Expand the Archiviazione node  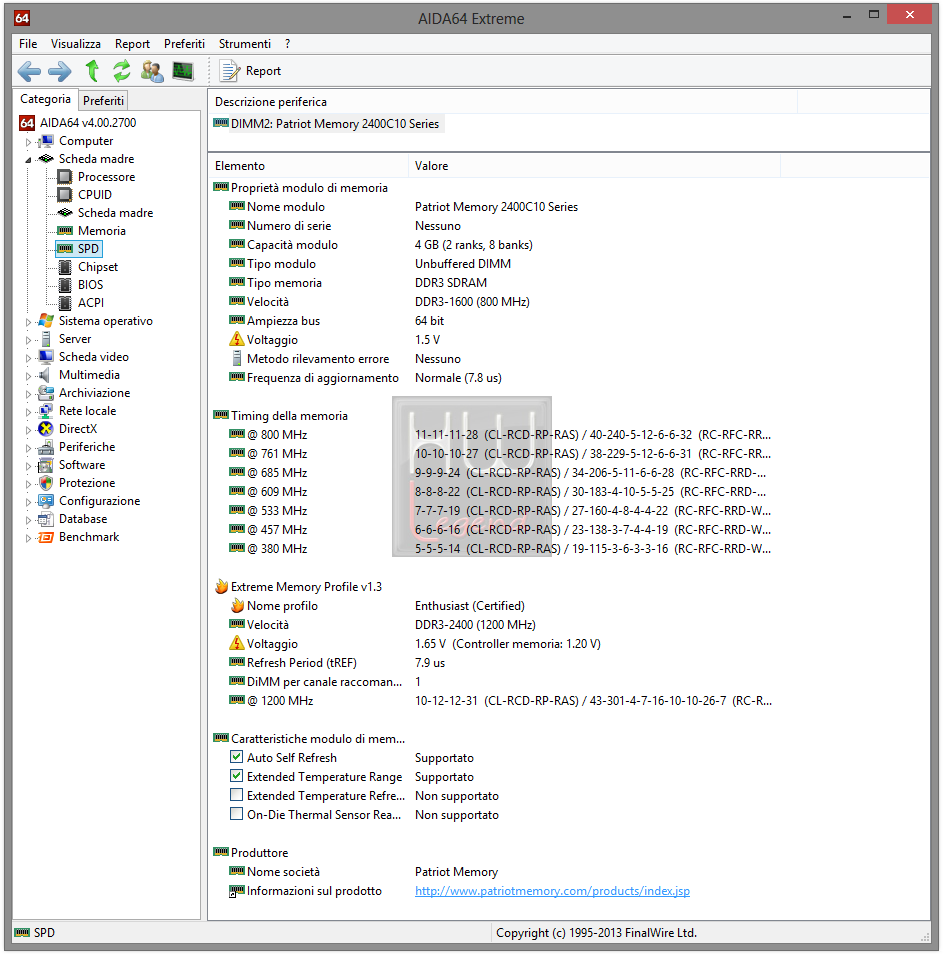click(28, 394)
